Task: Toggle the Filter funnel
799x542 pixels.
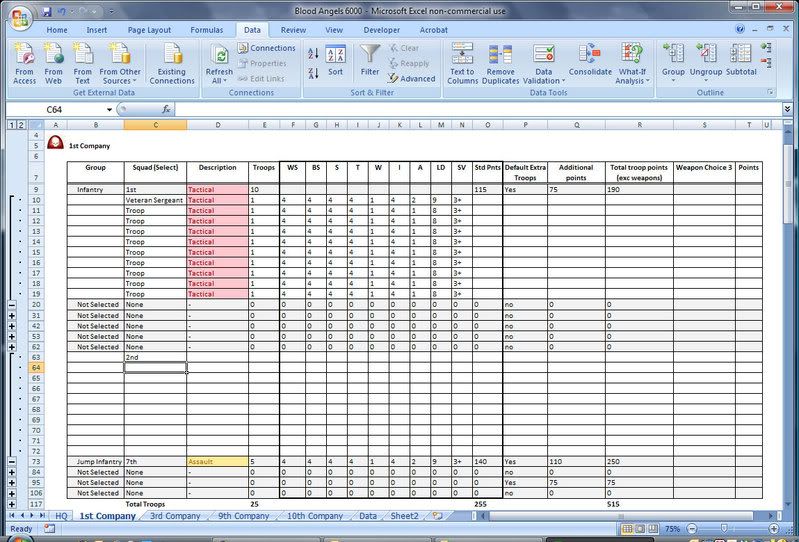Action: [x=370, y=60]
